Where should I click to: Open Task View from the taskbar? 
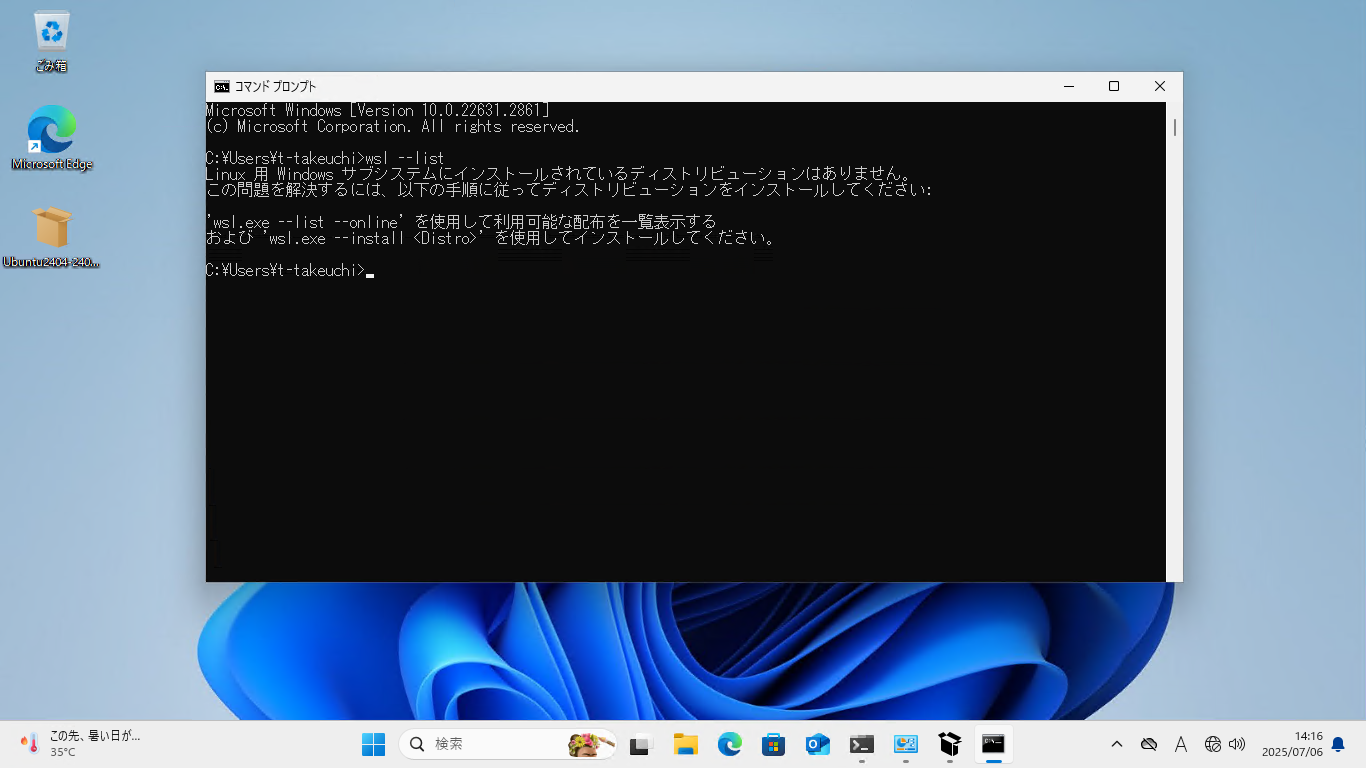(641, 744)
